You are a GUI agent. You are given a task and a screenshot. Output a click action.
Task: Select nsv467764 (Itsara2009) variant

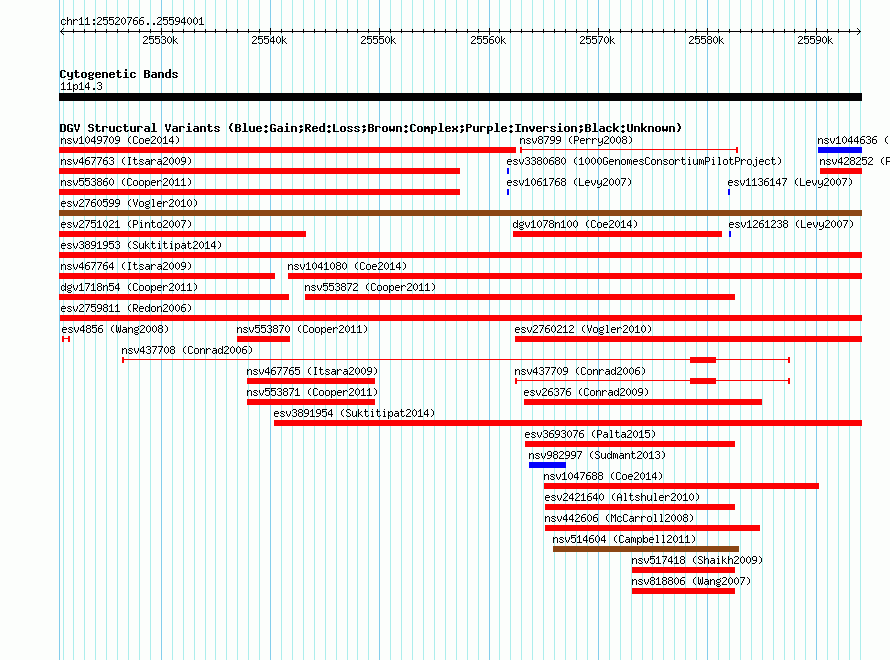167,276
